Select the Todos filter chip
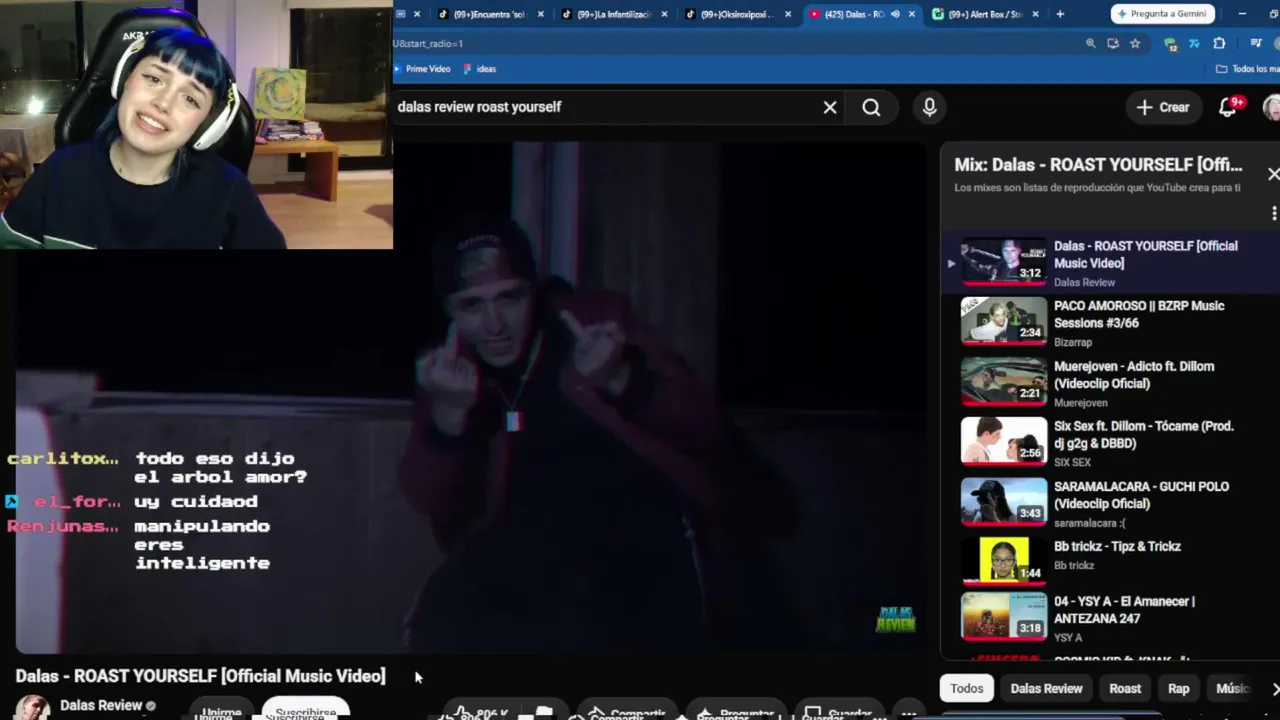This screenshot has height=720, width=1280. point(967,688)
